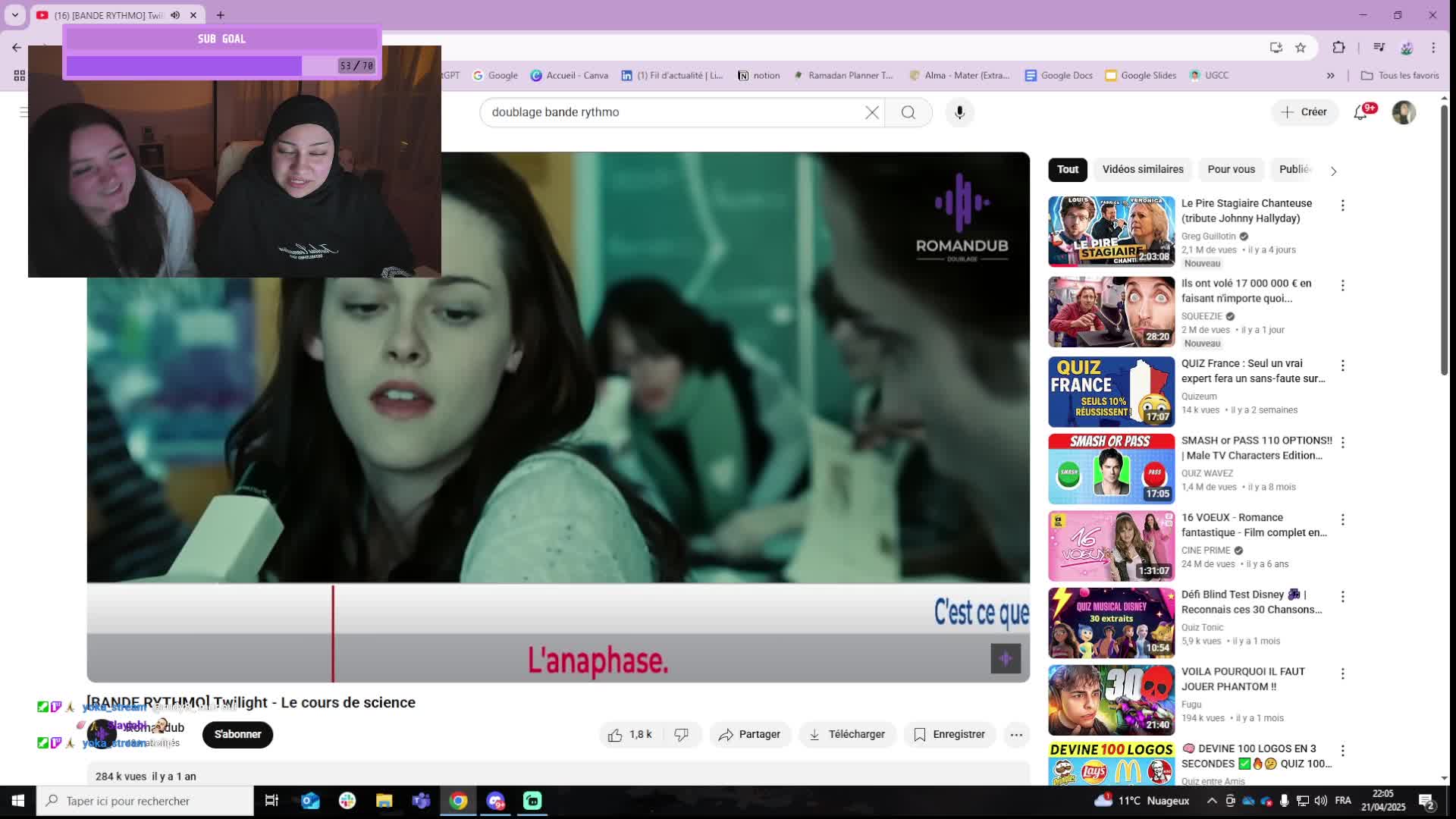Click the YouTube search magnifier button
The image size is (1456, 819).
(x=908, y=112)
